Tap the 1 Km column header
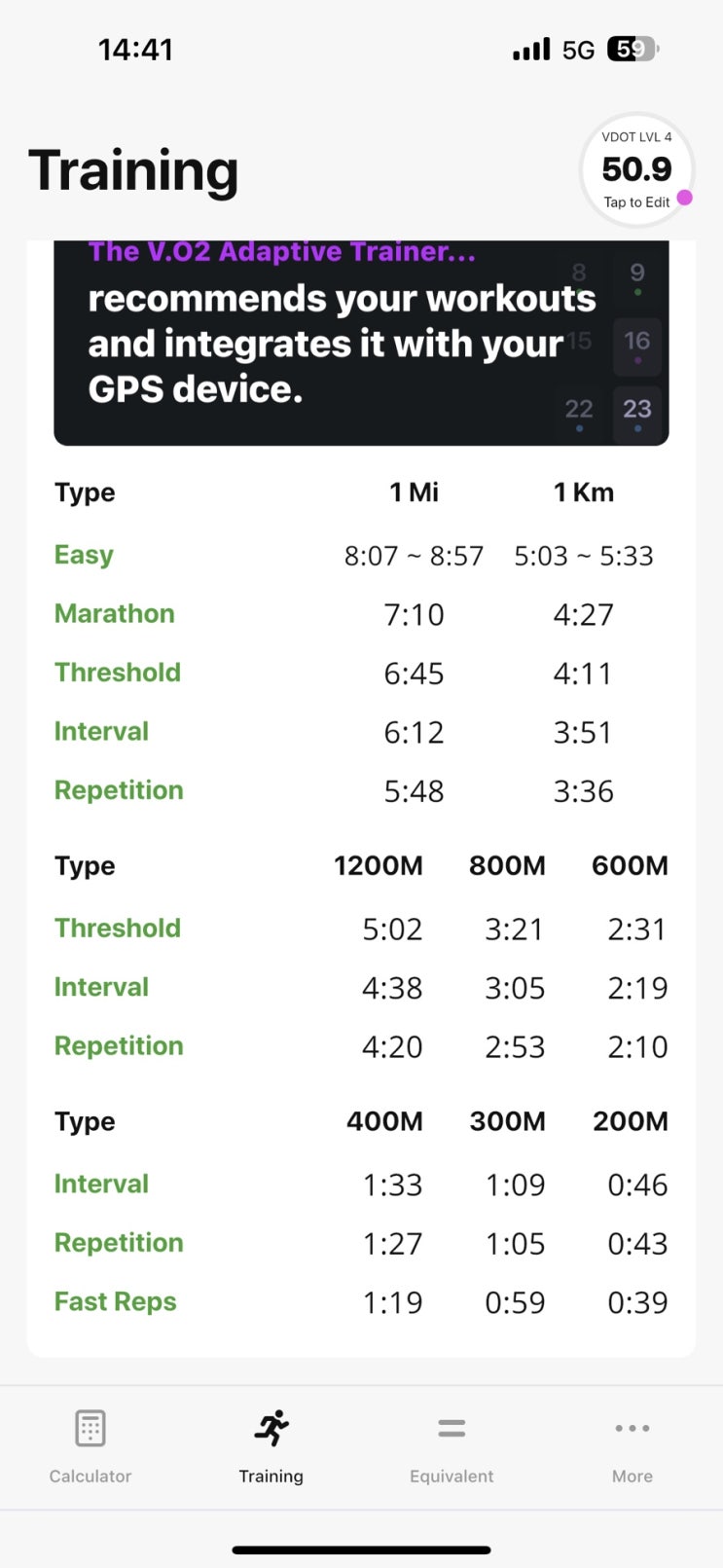This screenshot has width=723, height=1568. coord(584,492)
